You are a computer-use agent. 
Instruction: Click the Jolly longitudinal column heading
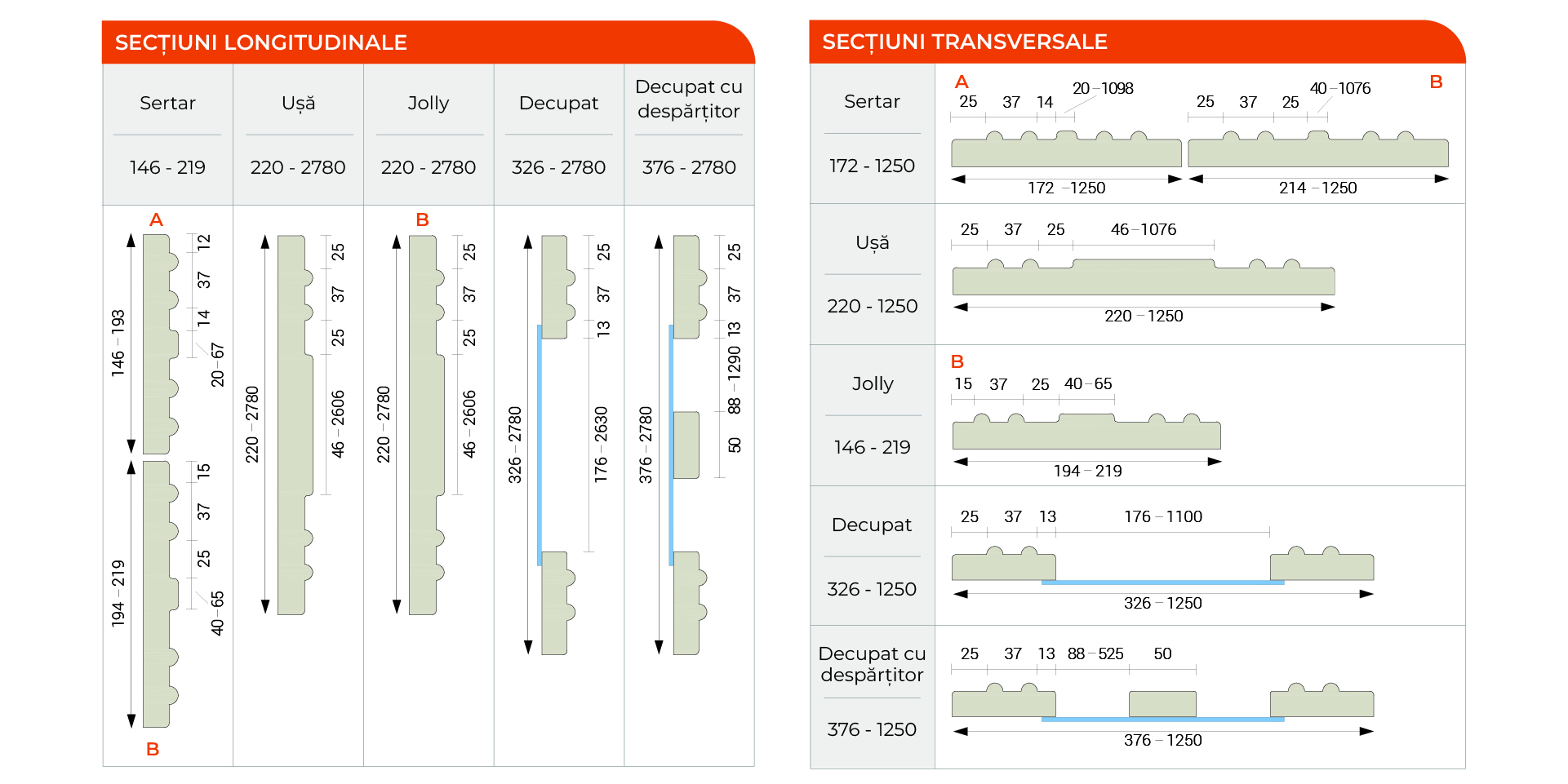429,104
